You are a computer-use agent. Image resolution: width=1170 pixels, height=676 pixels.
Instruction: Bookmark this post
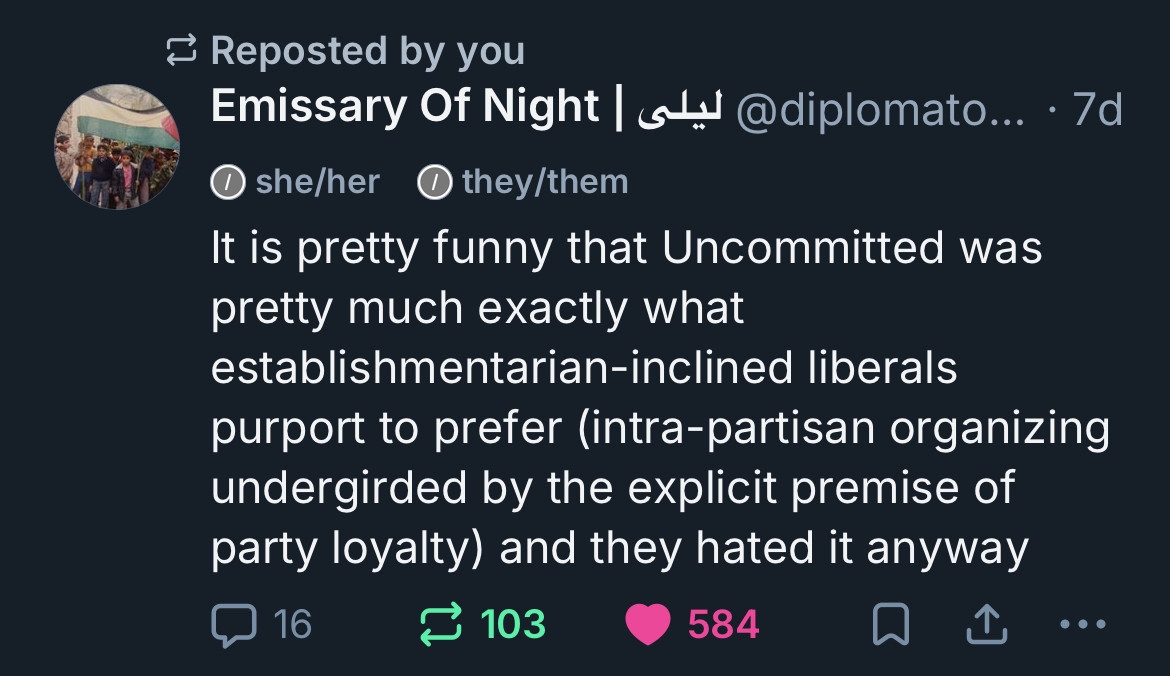coord(888,625)
